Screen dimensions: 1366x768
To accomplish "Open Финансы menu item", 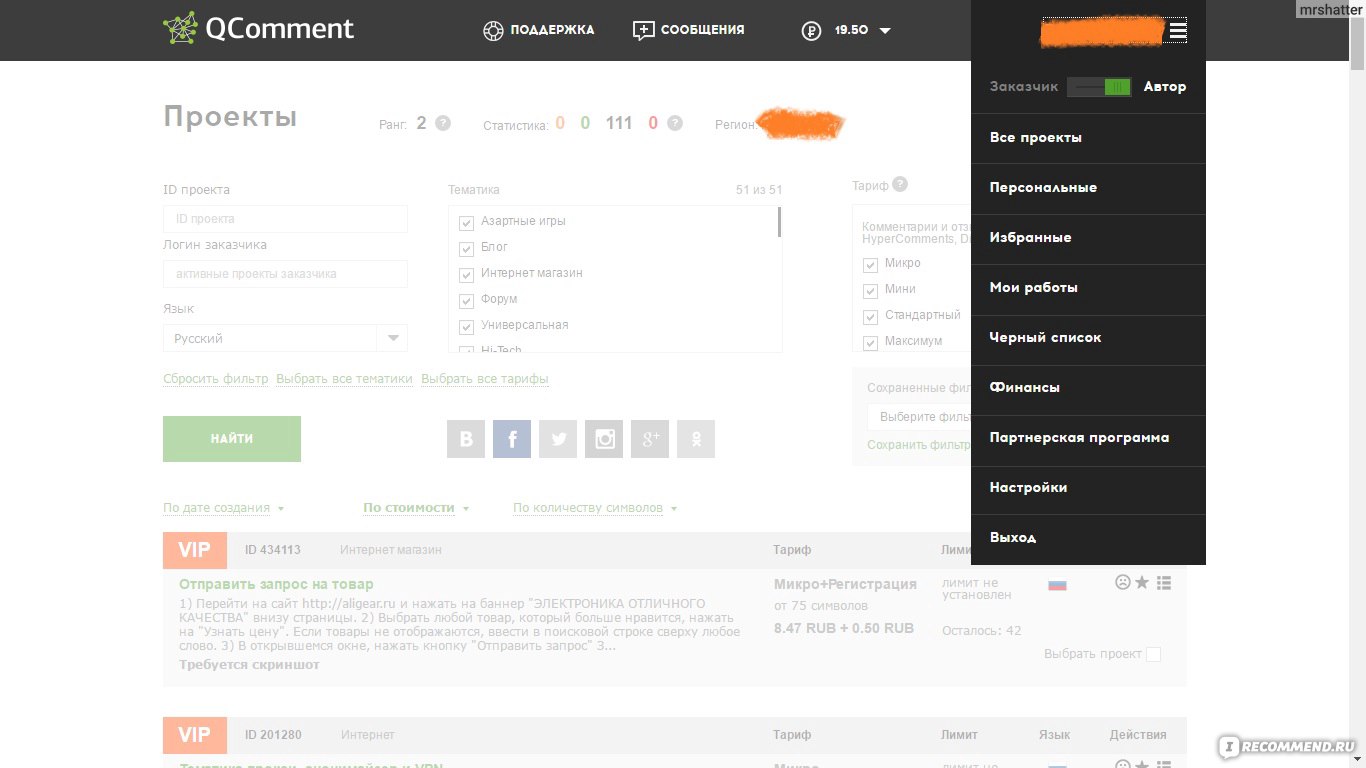I will 1088,388.
